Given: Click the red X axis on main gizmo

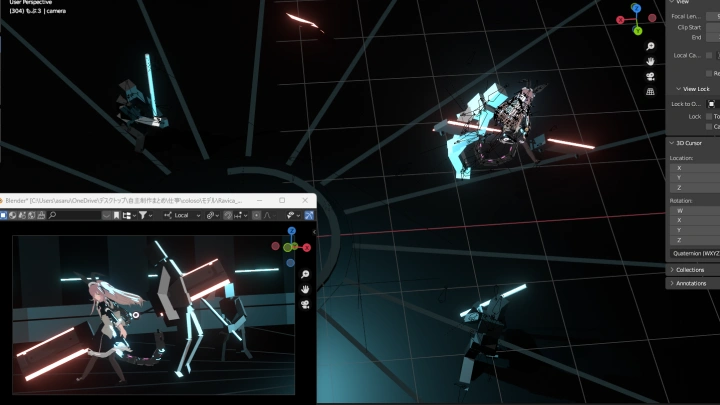Looking at the screenshot, I should (620, 20).
